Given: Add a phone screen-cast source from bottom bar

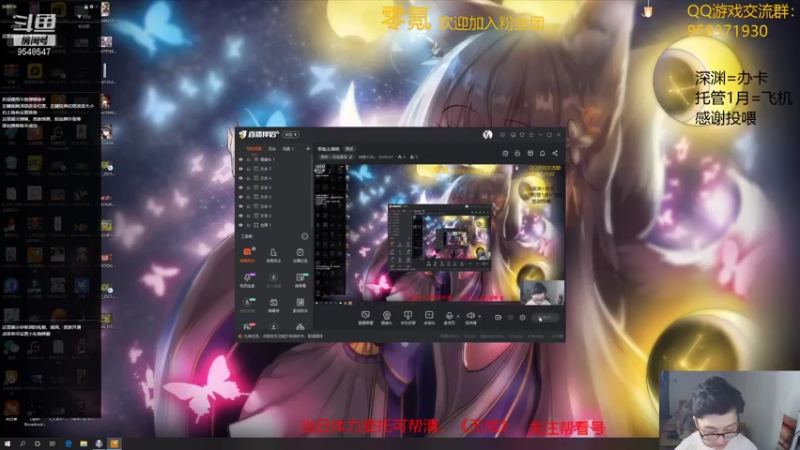Looking at the screenshot, I should (408, 317).
